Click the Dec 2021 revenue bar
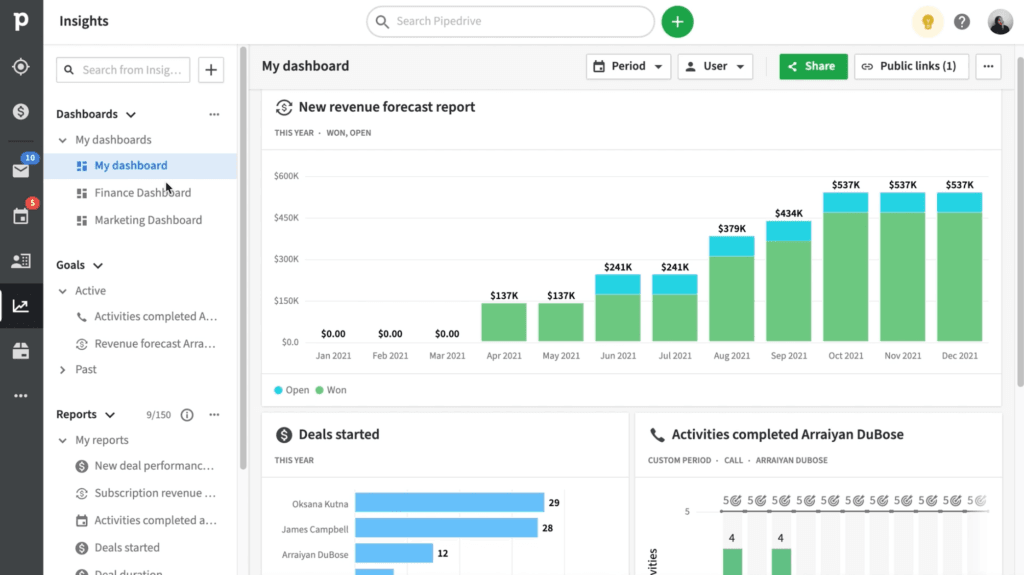Image resolution: width=1024 pixels, height=575 pixels. [959, 267]
